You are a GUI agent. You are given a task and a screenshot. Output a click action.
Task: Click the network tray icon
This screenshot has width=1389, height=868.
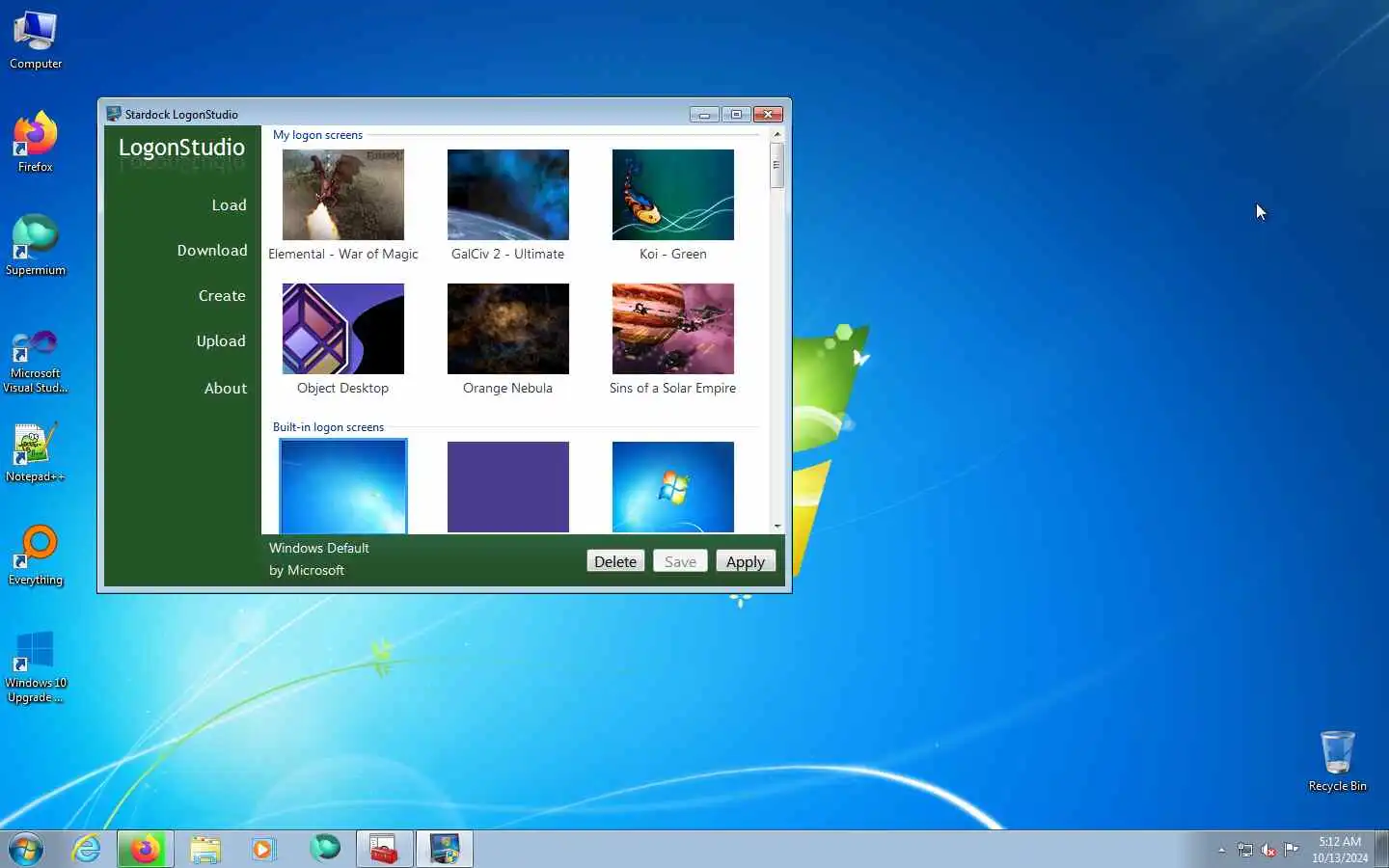1245,850
